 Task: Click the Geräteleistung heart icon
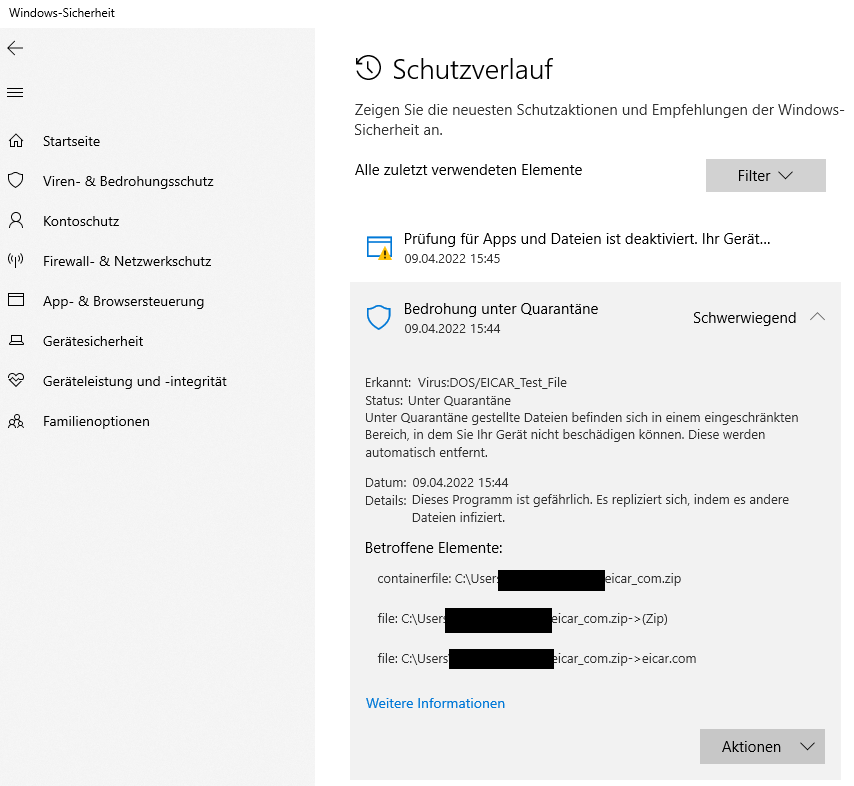(x=15, y=381)
